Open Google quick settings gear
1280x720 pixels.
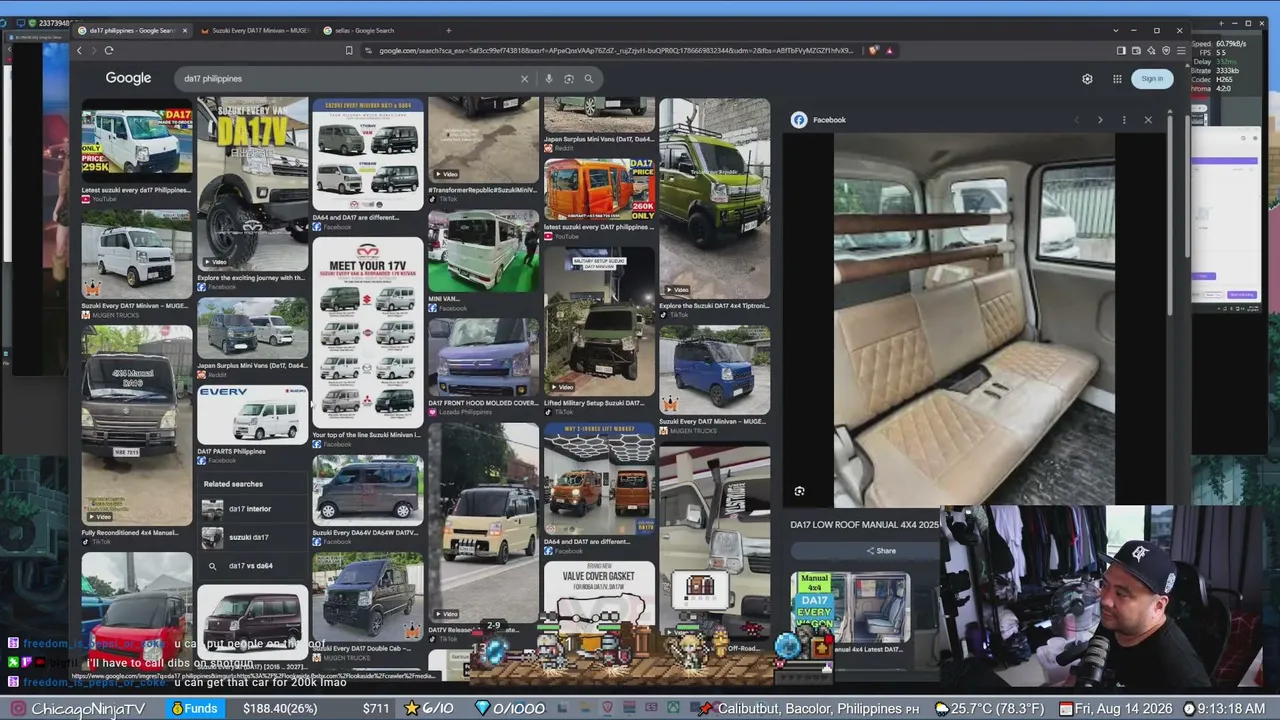(1087, 79)
